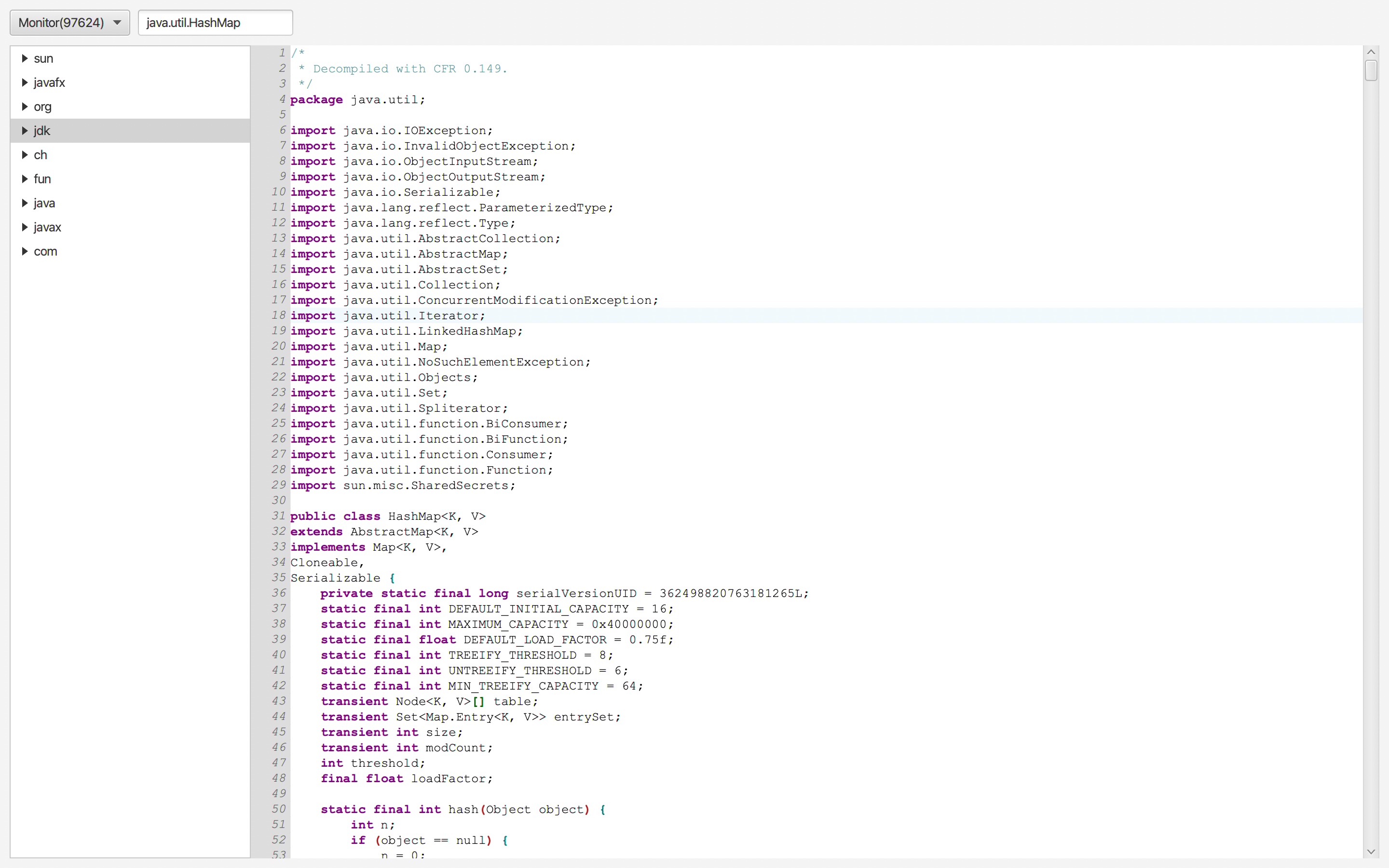Image resolution: width=1389 pixels, height=868 pixels.
Task: Click the 'Decompiled with CFR 0.149.' comment
Action: (410, 69)
